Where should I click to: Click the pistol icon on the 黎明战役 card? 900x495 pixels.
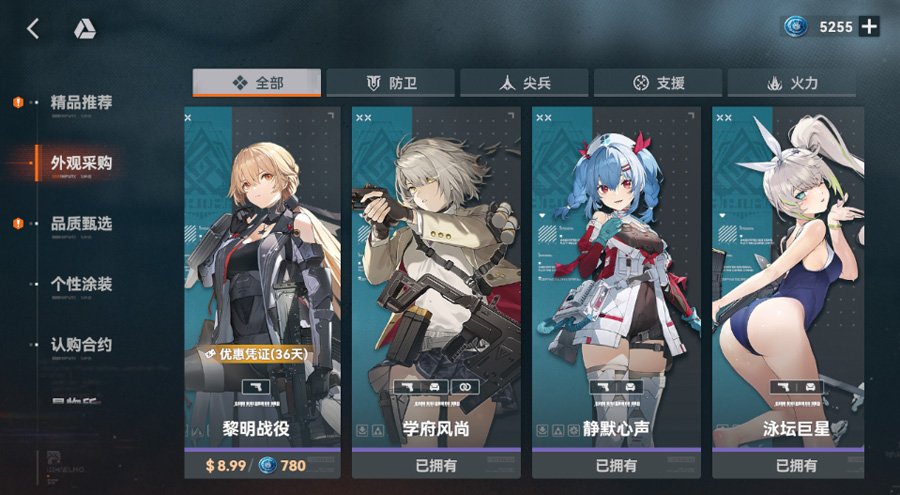click(x=256, y=387)
